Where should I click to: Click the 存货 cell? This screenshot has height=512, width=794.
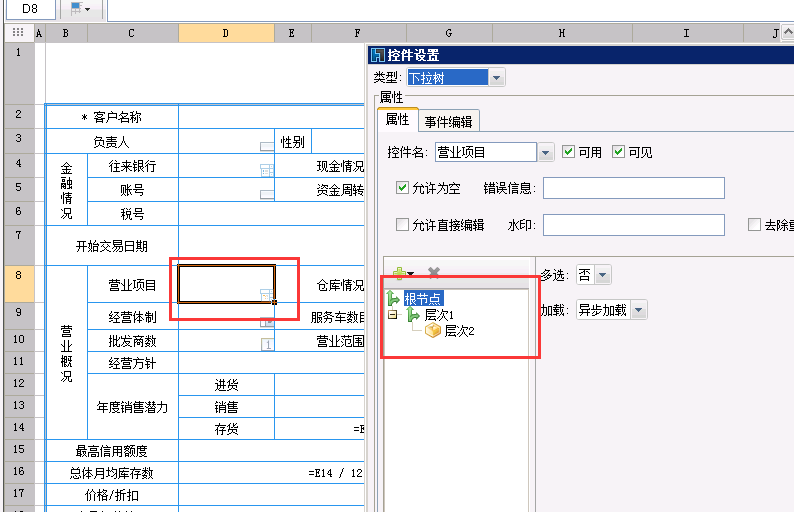[x=226, y=429]
